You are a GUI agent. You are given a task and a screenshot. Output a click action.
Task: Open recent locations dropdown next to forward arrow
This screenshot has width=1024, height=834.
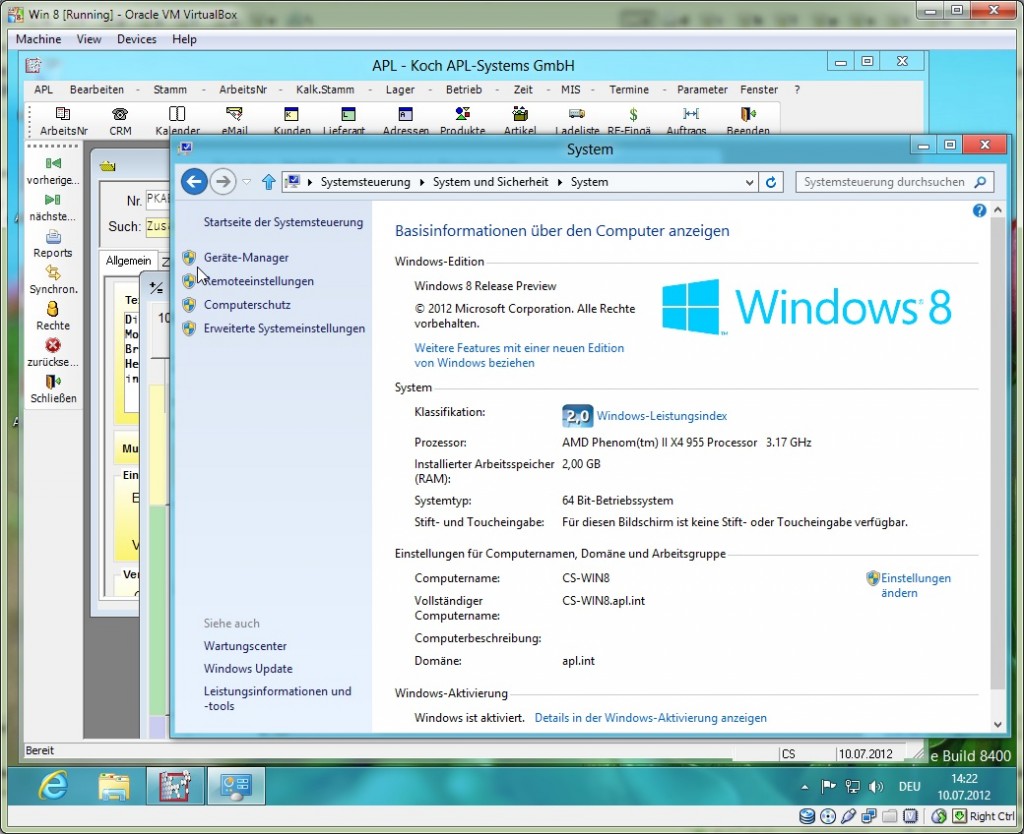point(246,182)
